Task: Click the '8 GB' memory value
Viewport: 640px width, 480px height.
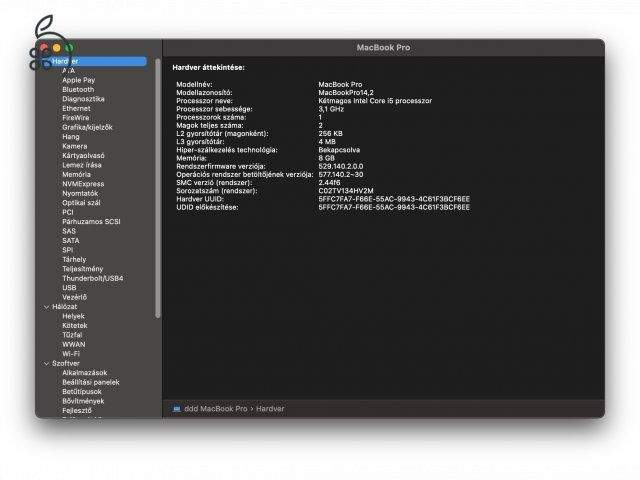Action: (327, 158)
